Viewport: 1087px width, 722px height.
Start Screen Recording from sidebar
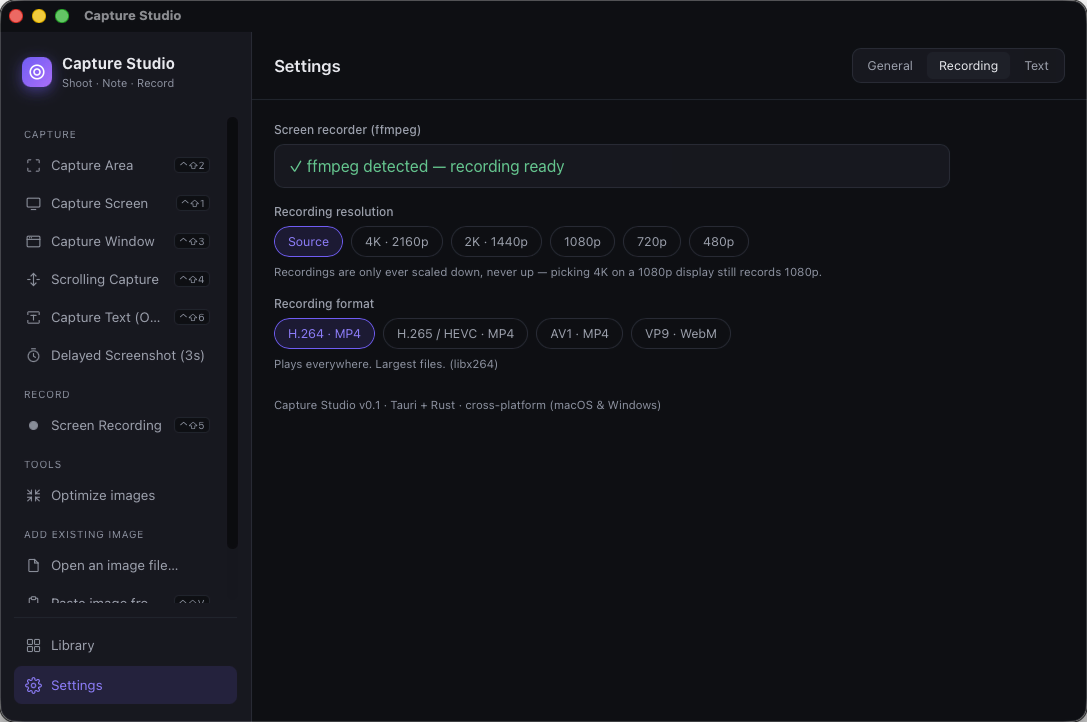(x=118, y=426)
